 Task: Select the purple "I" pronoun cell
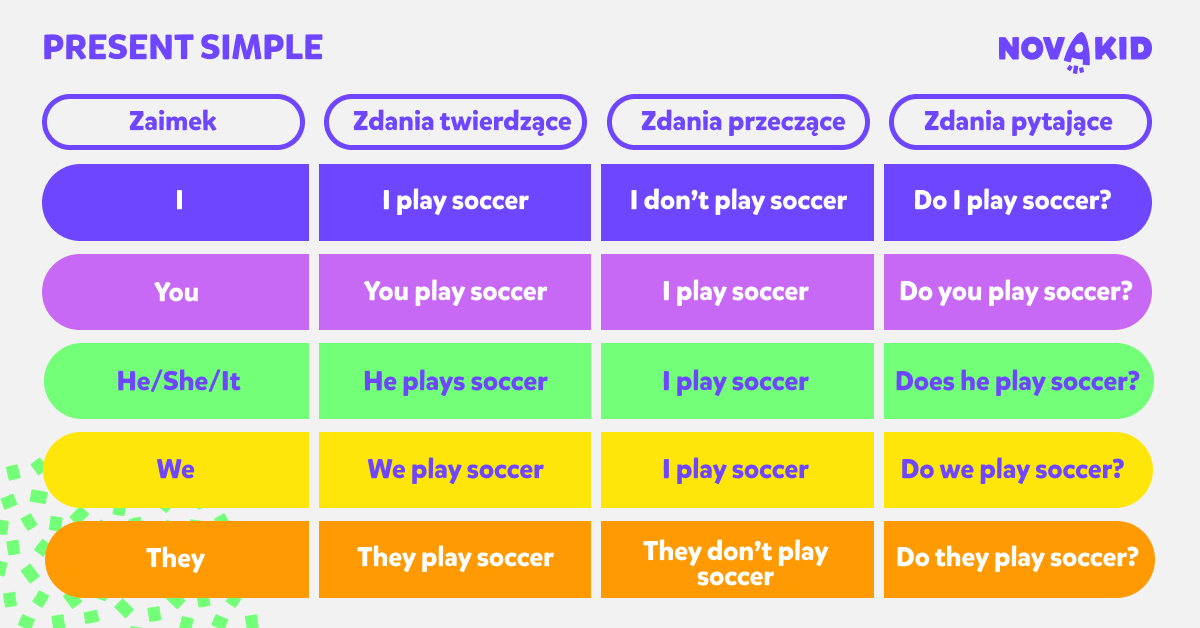pos(176,202)
